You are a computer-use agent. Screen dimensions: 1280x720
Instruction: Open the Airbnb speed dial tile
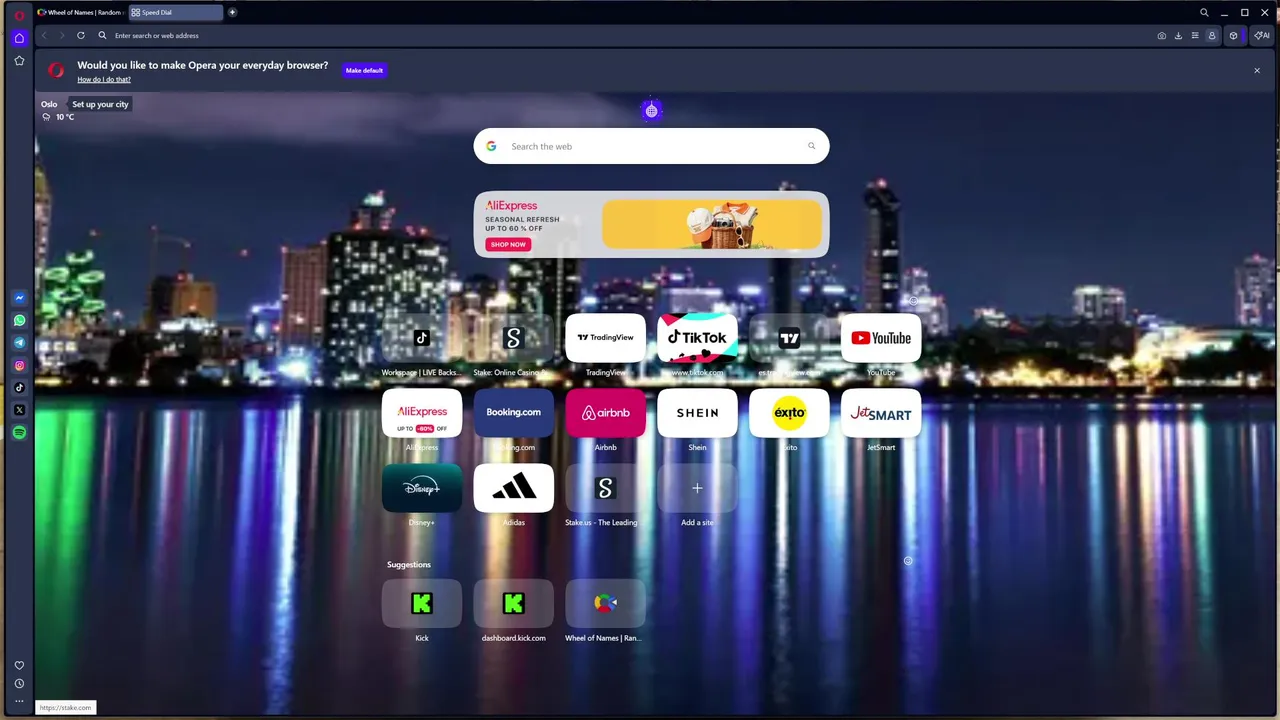click(x=605, y=413)
